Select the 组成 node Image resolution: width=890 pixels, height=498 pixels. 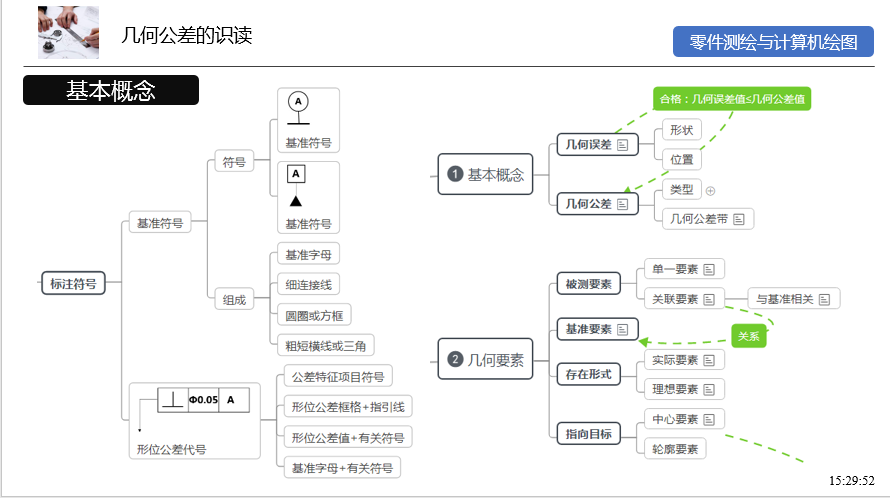tap(234, 299)
